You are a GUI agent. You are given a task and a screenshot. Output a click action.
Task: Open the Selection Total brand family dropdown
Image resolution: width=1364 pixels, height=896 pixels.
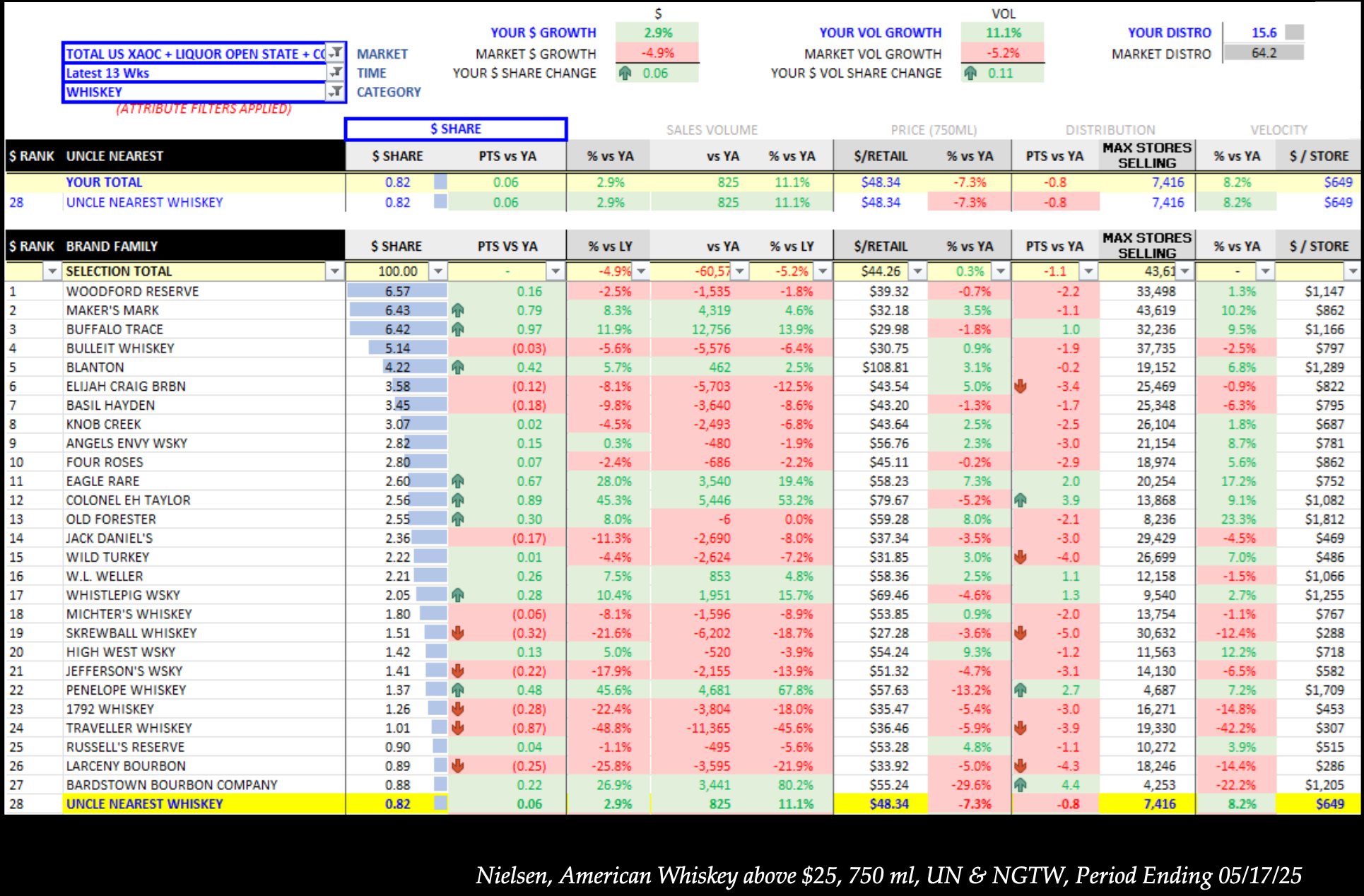pyautogui.click(x=335, y=271)
